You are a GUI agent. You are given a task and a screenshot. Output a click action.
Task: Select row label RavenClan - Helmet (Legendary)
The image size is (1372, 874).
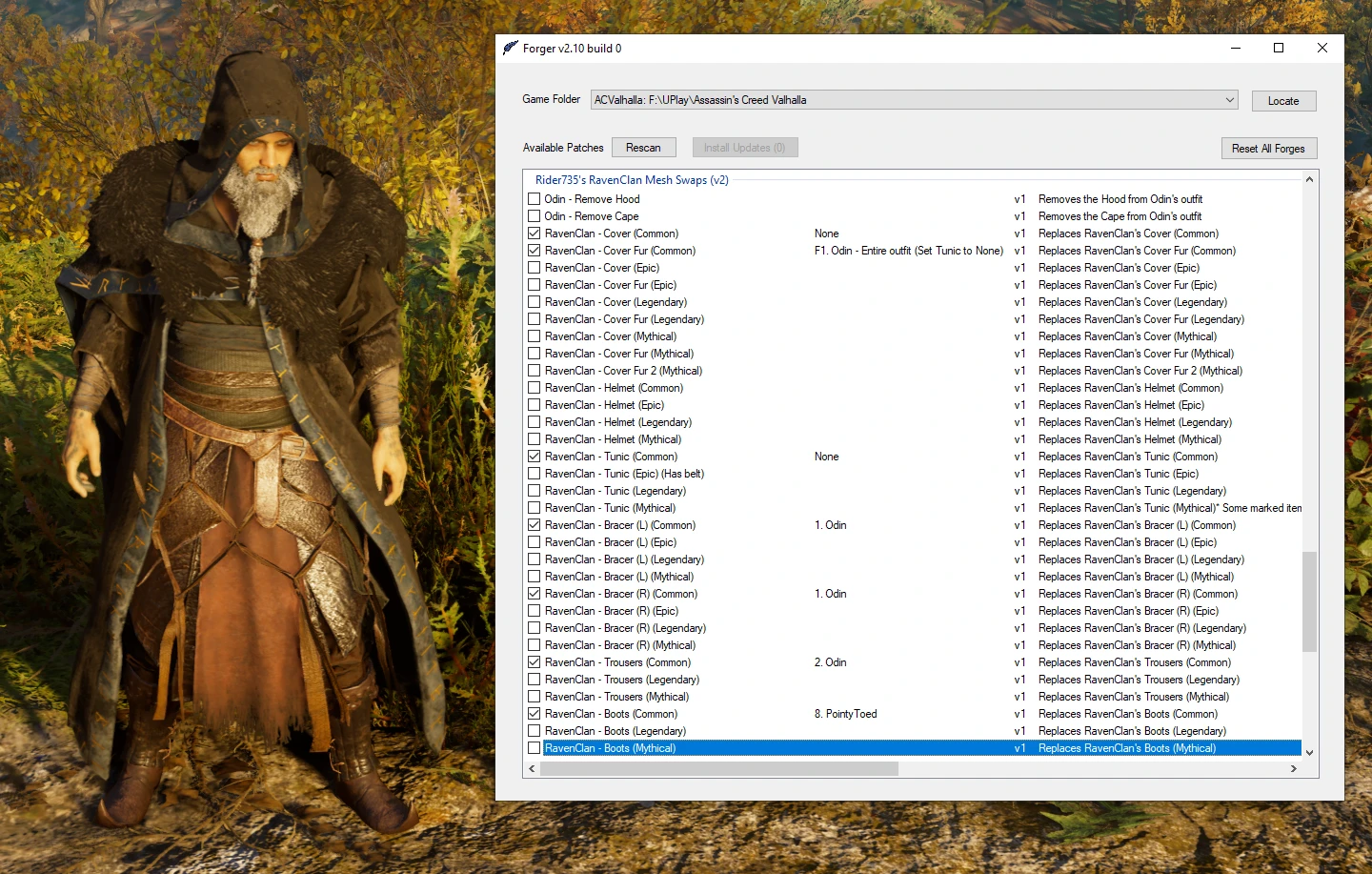coord(618,422)
